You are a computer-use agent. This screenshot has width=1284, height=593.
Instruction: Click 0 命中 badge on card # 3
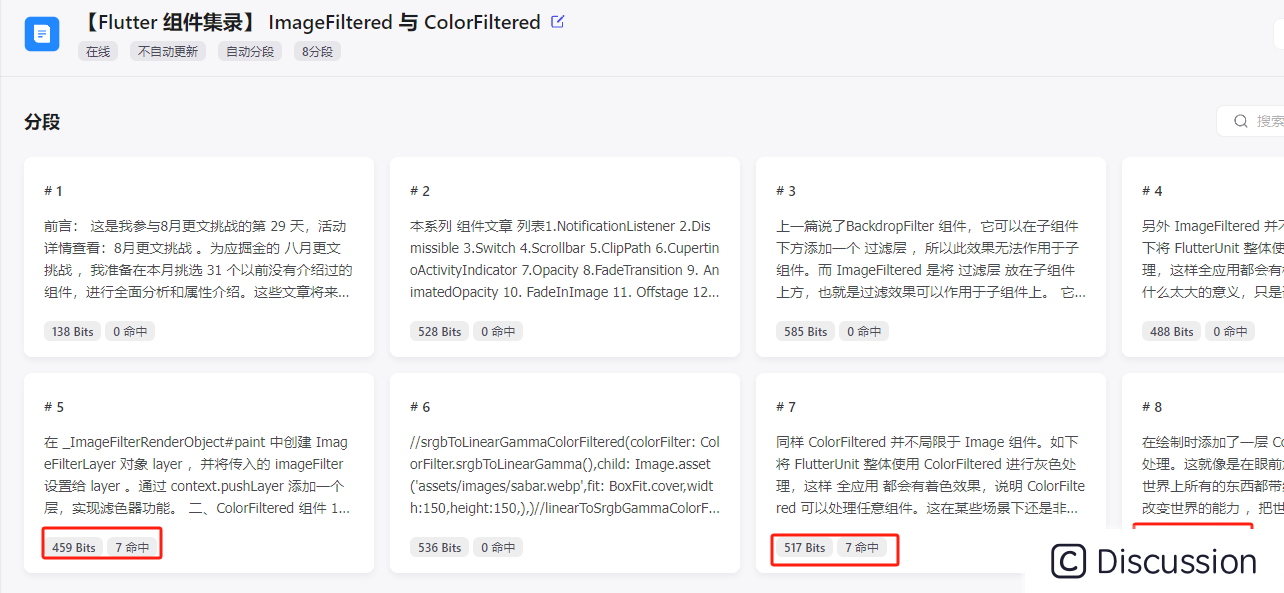tap(863, 331)
